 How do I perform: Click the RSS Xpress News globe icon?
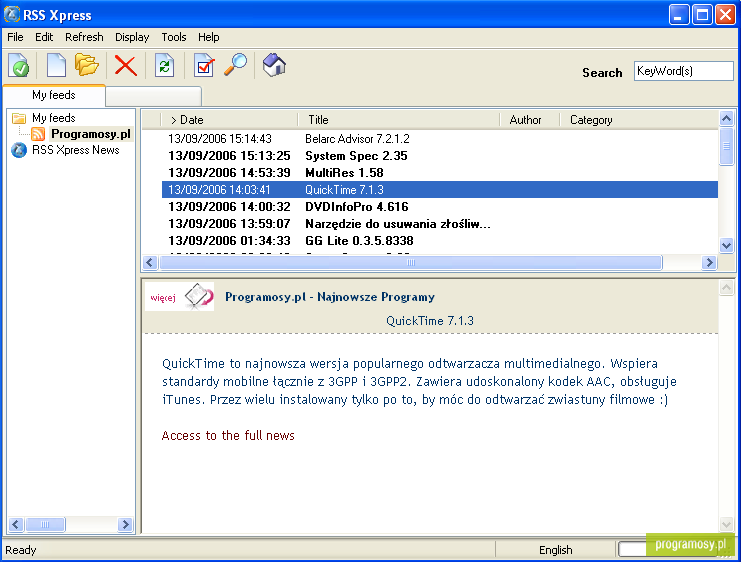(x=19, y=150)
